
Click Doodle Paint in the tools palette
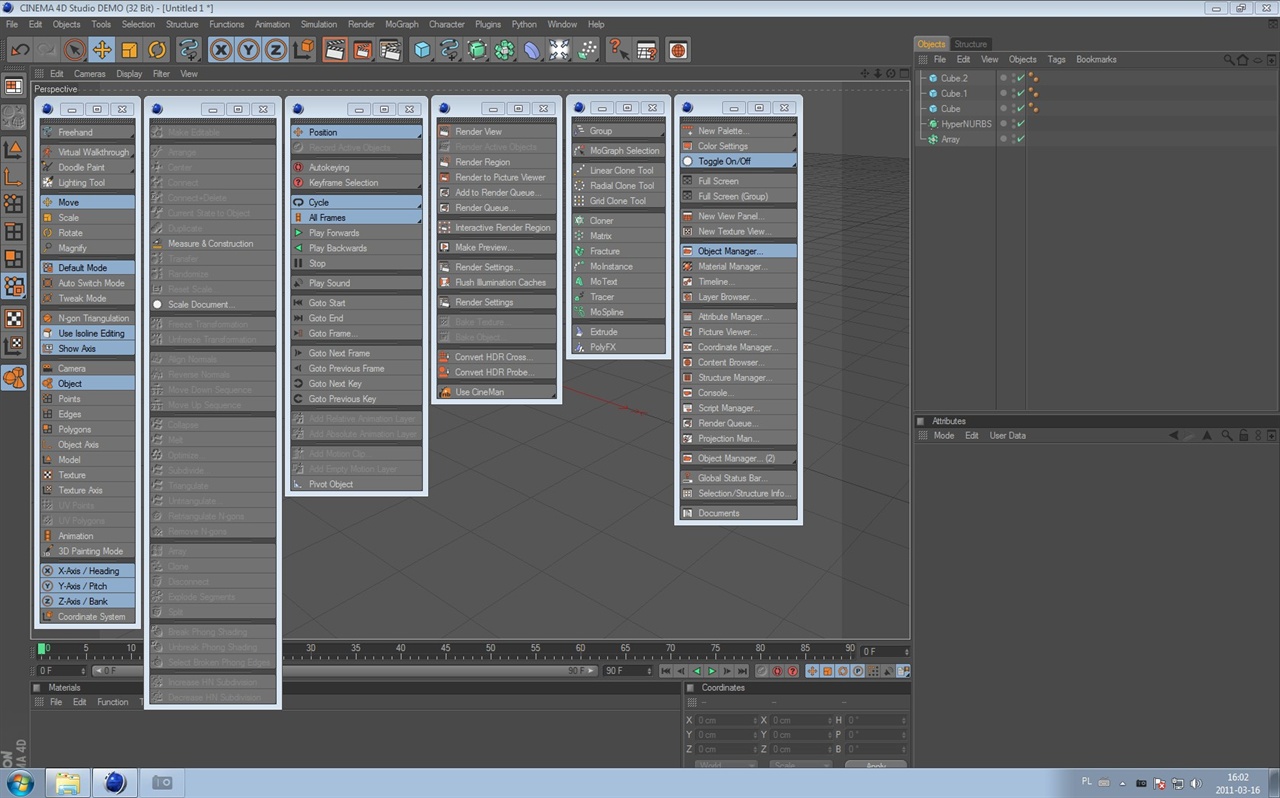[x=88, y=168]
